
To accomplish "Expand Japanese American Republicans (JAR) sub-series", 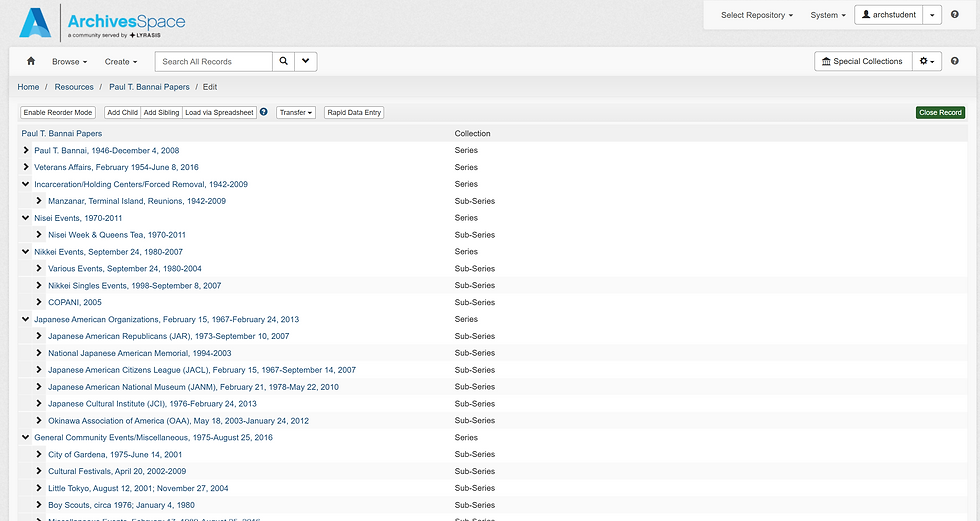I will (39, 335).
